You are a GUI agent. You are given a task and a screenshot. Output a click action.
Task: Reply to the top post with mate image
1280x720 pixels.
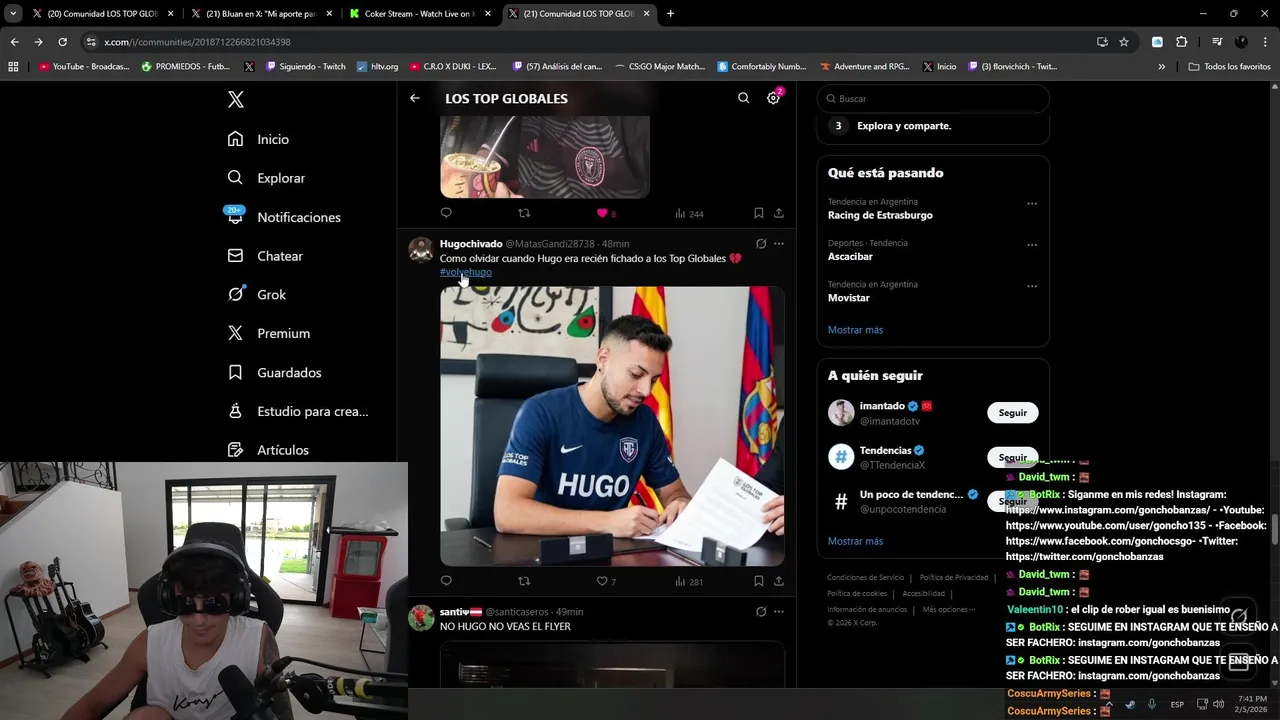tap(446, 213)
